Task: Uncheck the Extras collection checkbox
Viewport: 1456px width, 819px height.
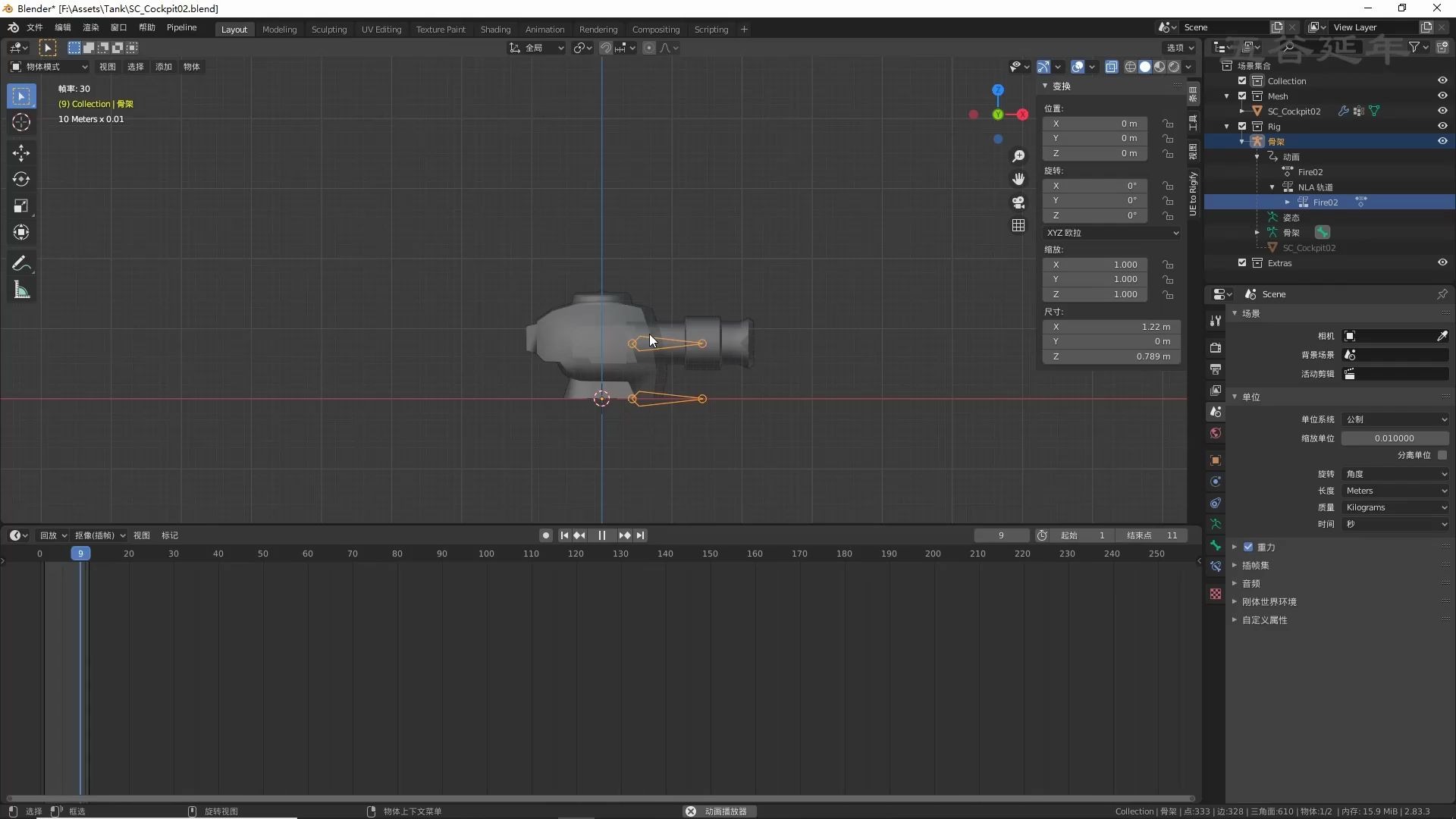Action: click(1241, 262)
